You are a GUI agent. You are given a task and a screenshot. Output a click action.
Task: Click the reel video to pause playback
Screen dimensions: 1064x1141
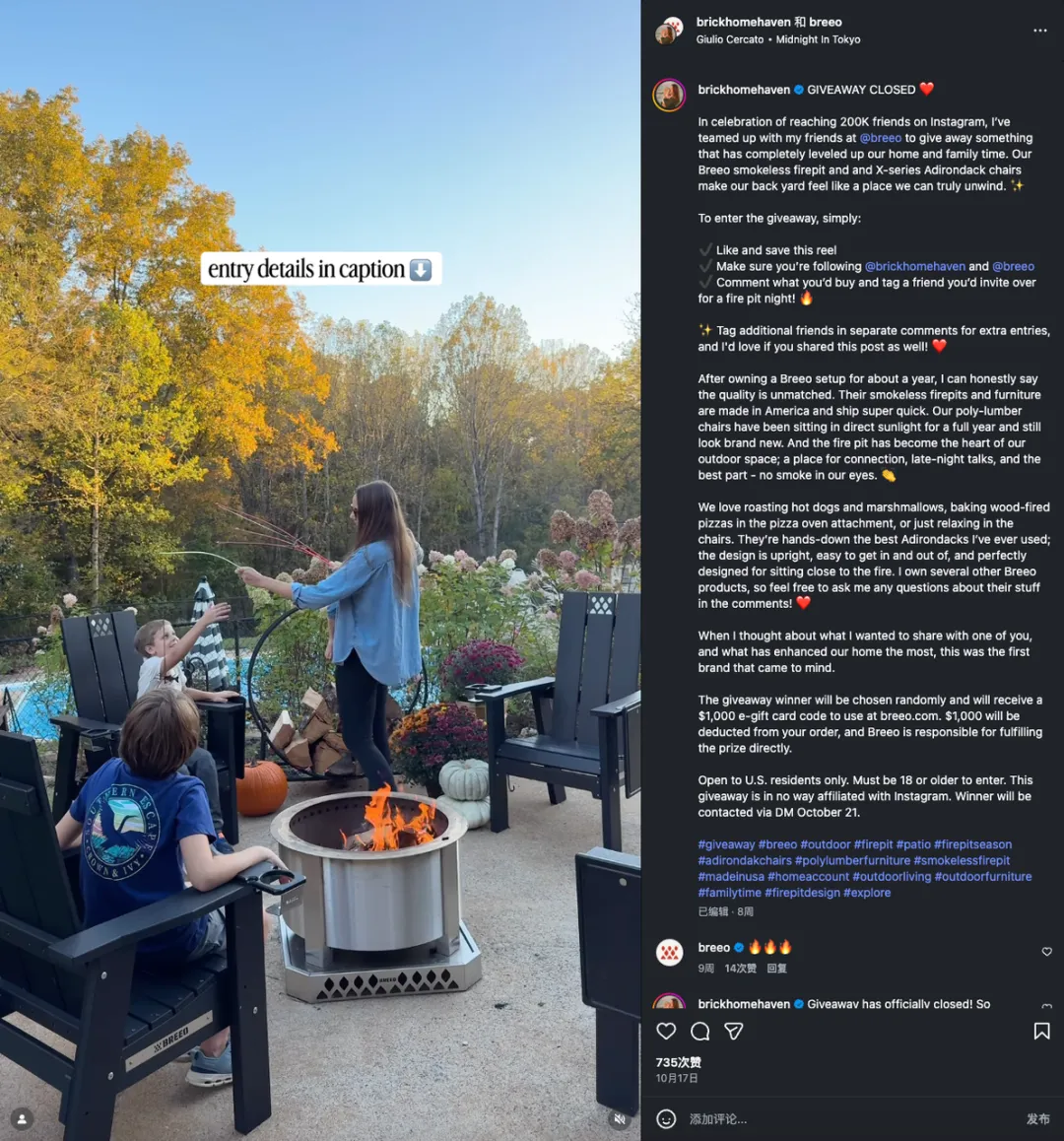click(x=320, y=570)
